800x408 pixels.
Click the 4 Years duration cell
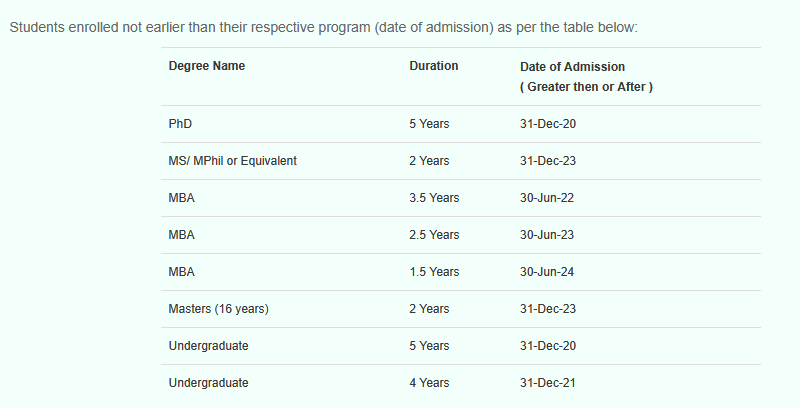[429, 383]
